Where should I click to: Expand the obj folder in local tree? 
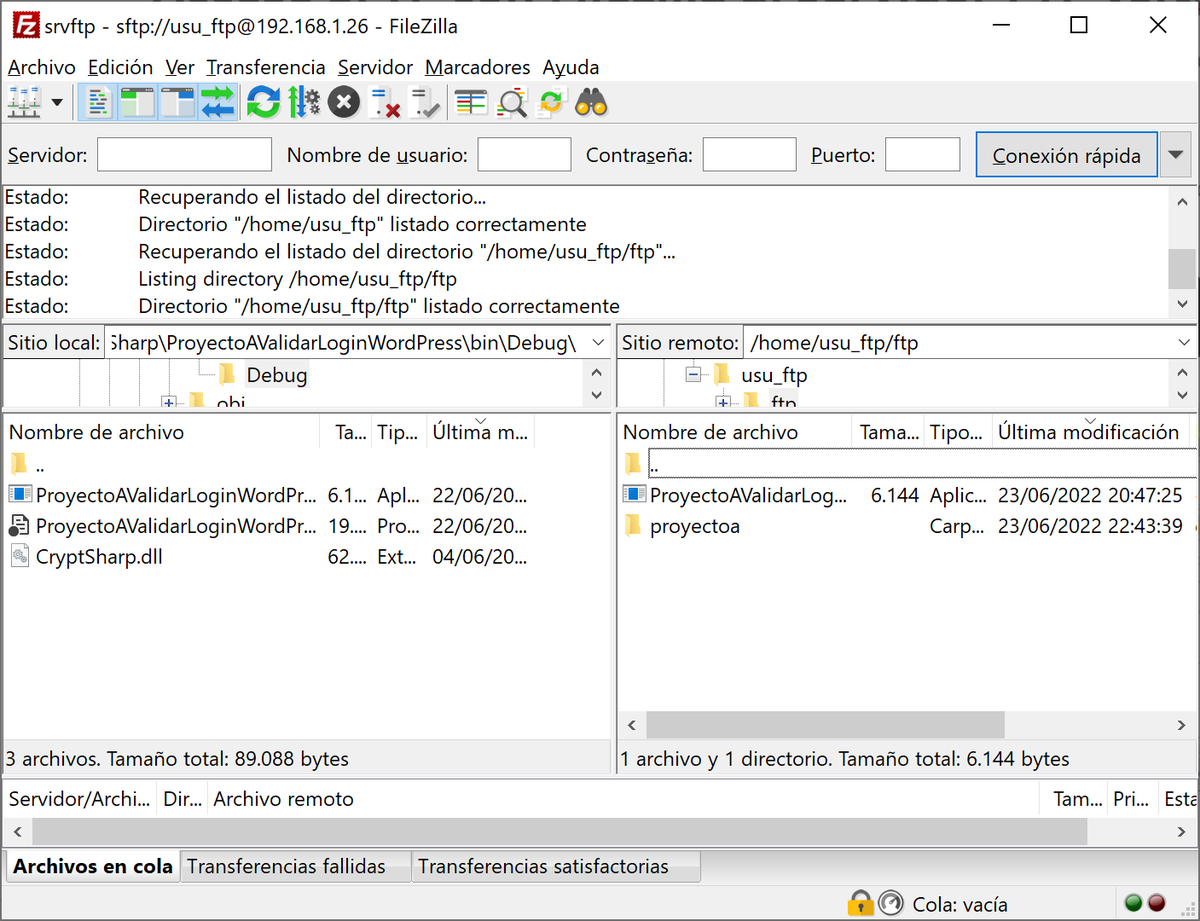tap(168, 402)
